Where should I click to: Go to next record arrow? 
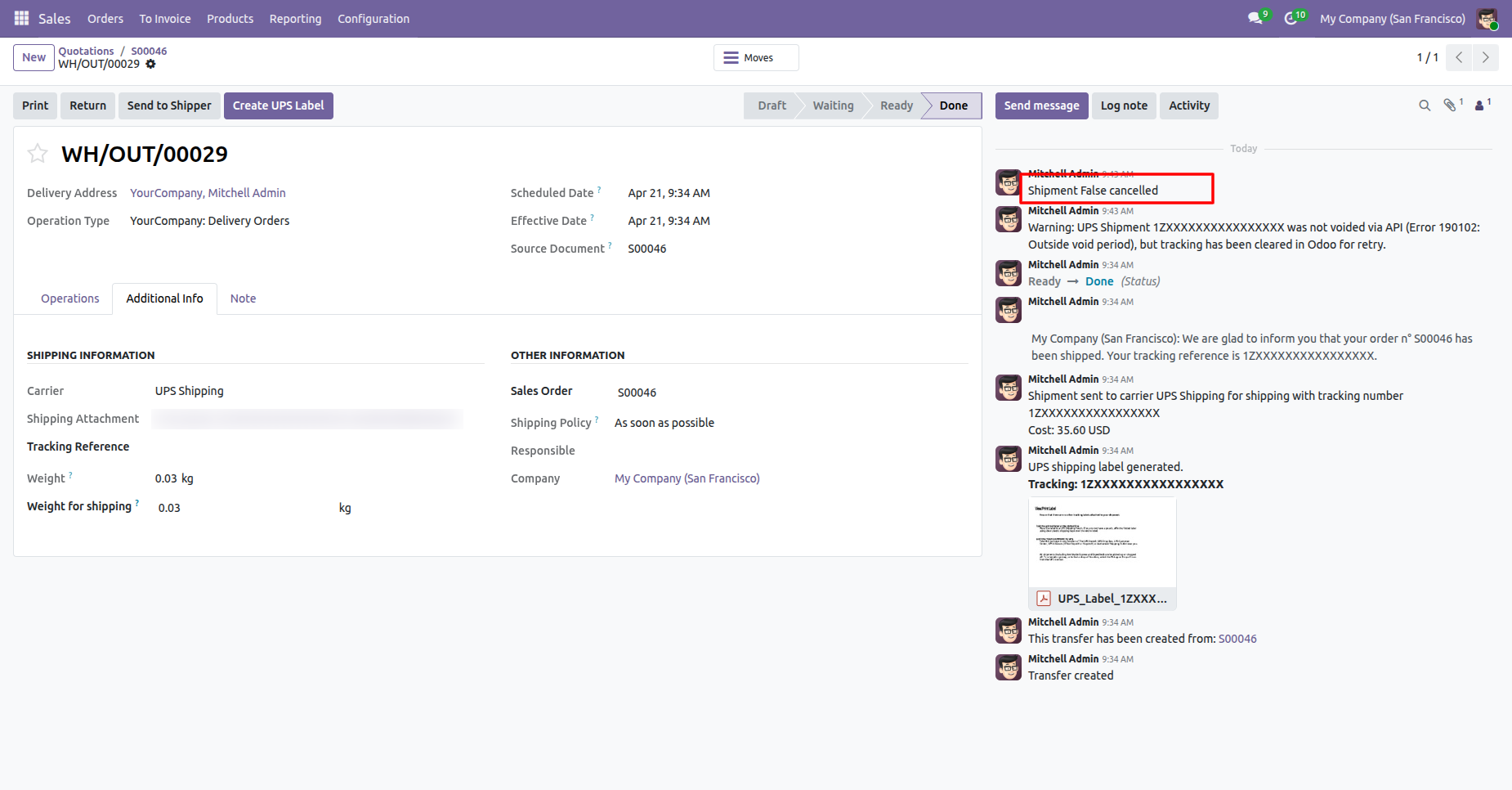point(1485,57)
